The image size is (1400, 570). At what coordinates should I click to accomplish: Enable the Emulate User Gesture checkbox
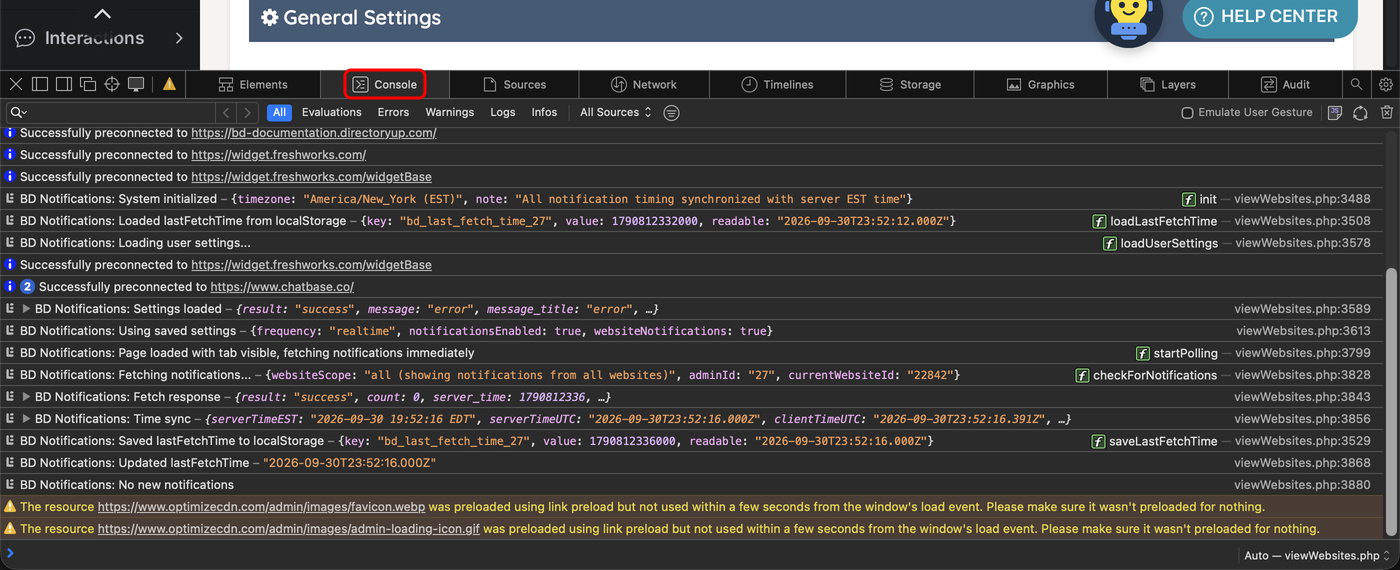(x=1187, y=113)
